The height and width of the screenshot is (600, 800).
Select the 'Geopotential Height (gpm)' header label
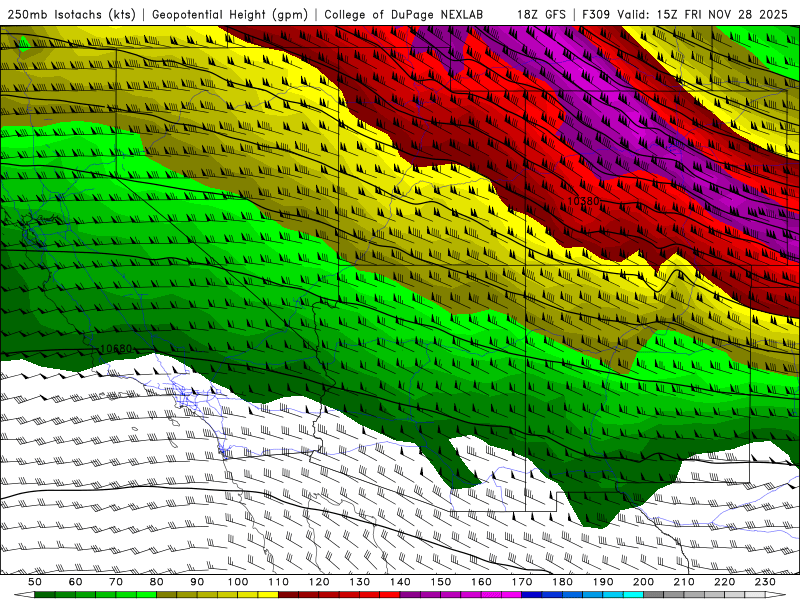pos(230,14)
